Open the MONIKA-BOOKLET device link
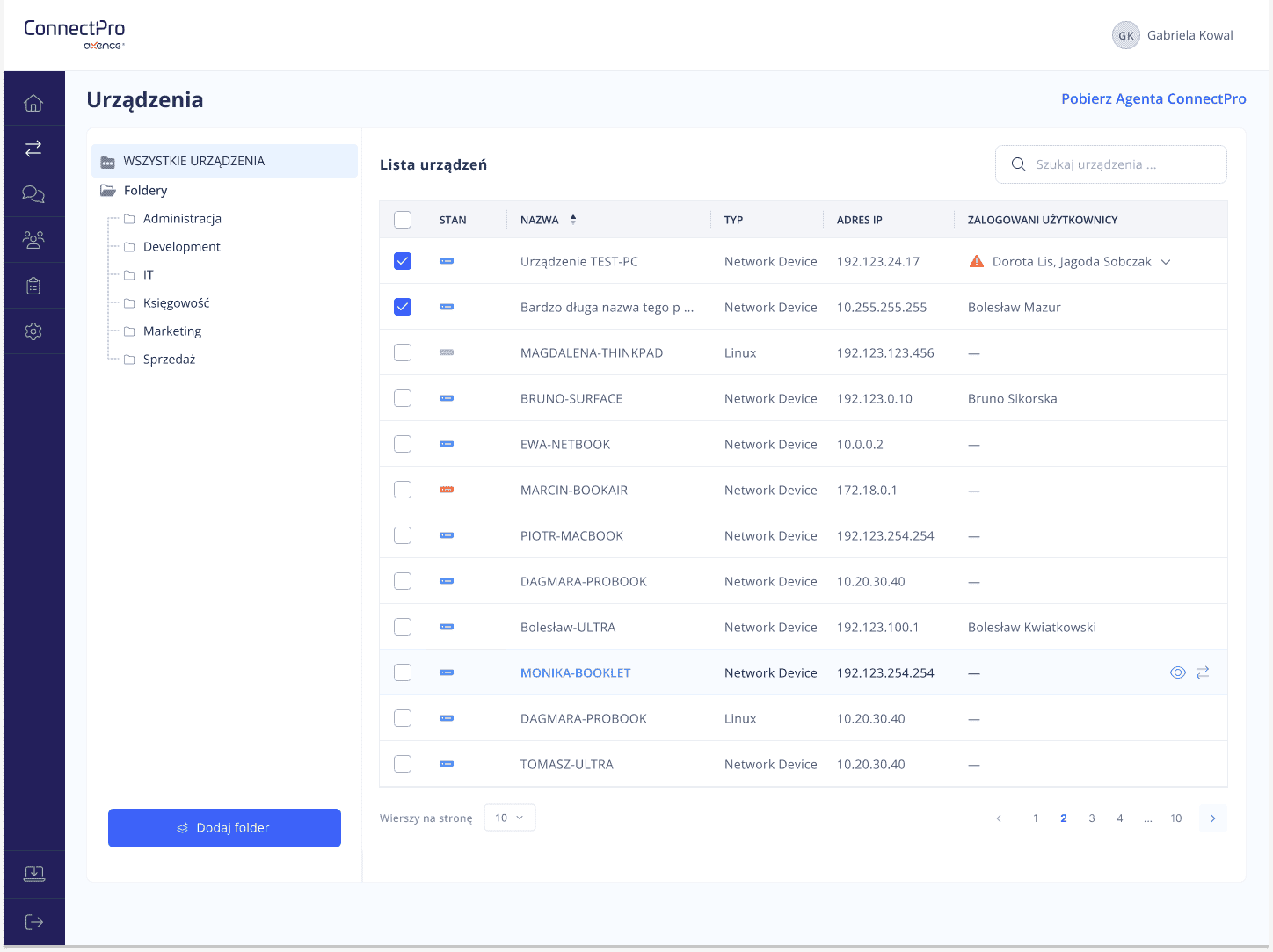This screenshot has width=1273, height=952. pos(576,672)
